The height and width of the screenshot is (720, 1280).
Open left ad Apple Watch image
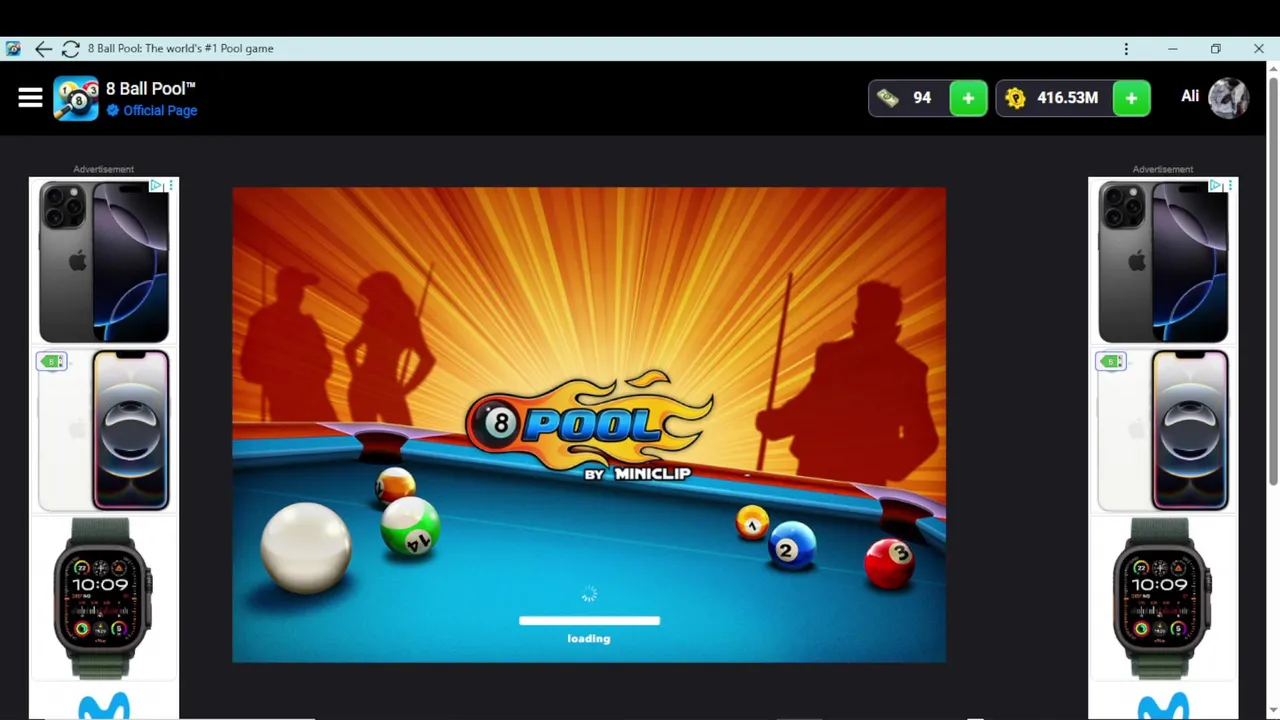point(103,598)
